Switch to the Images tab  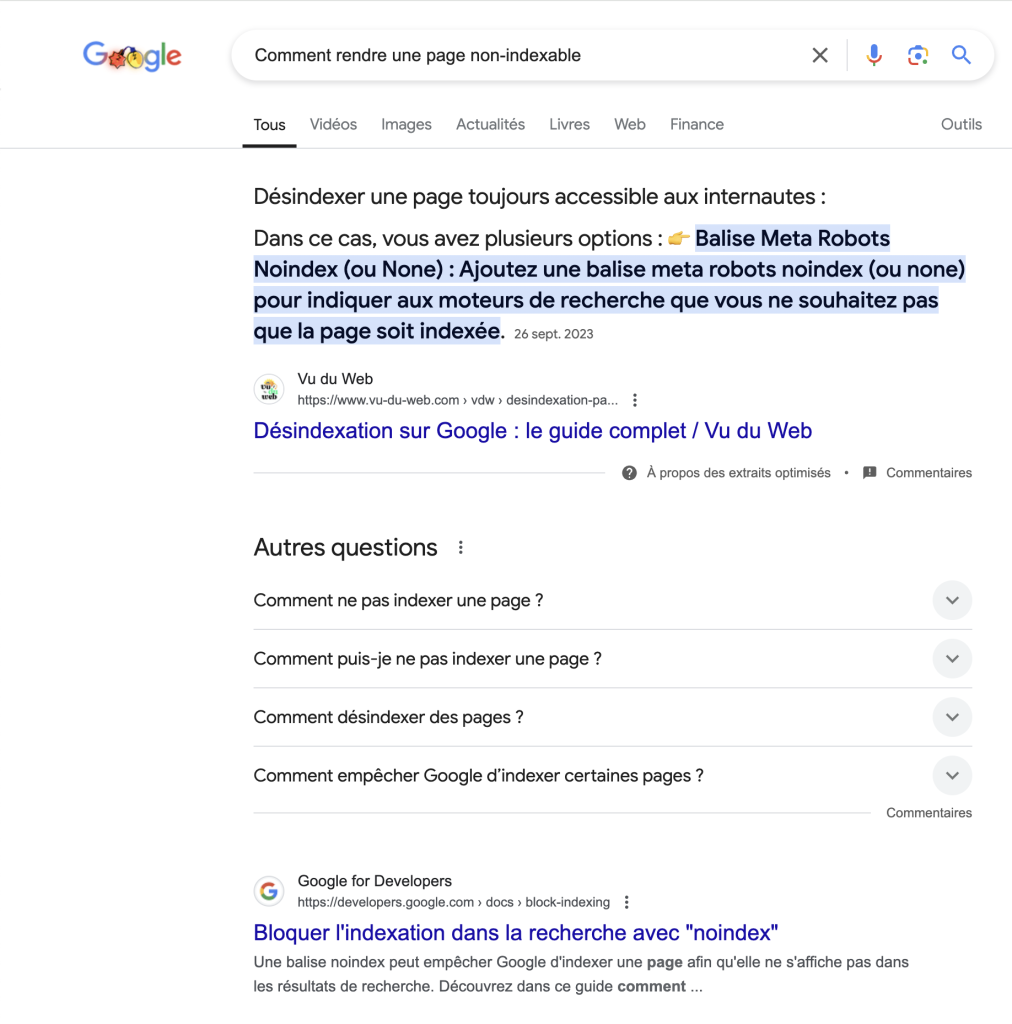(x=406, y=124)
